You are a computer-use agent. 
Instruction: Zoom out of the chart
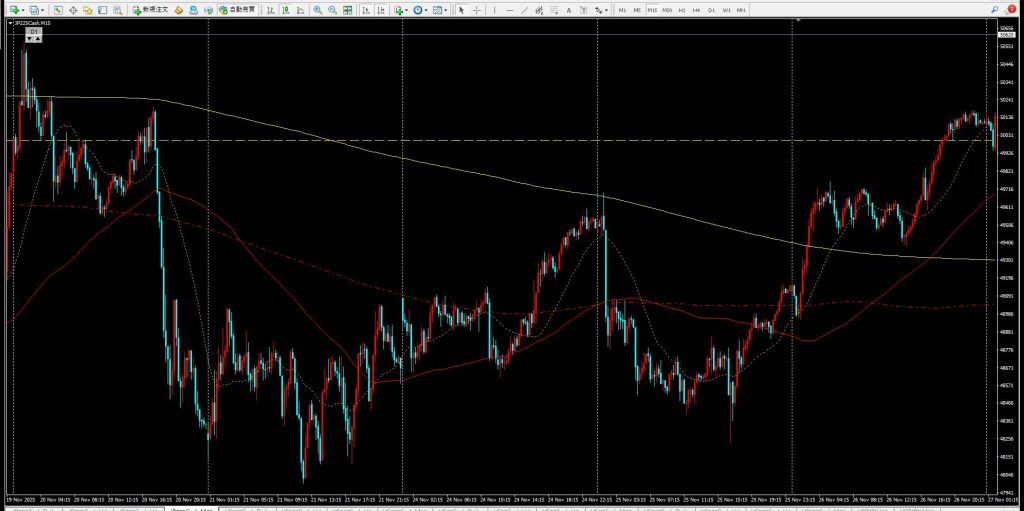tap(332, 9)
